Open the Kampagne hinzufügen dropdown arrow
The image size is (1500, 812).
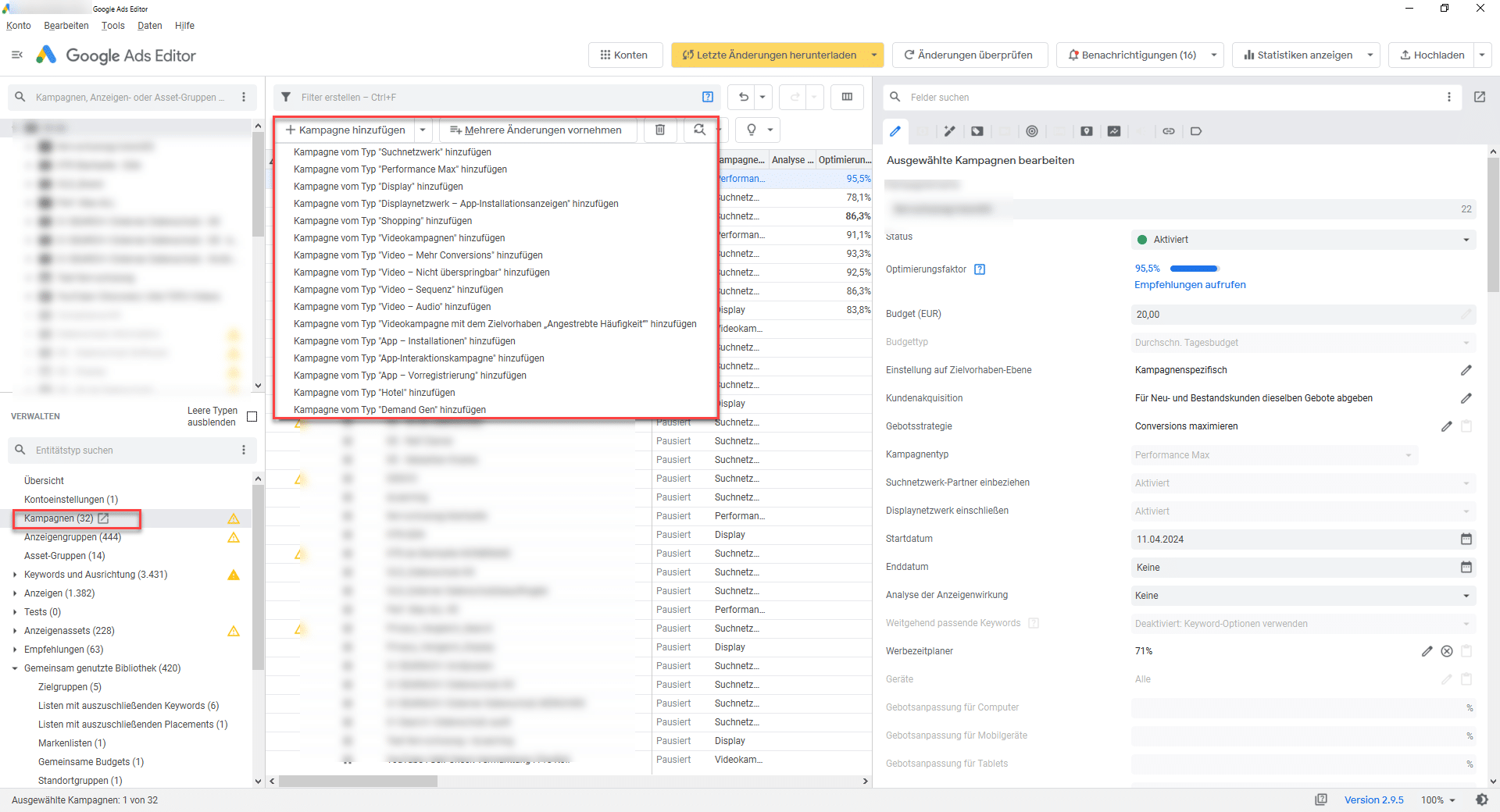pos(423,130)
